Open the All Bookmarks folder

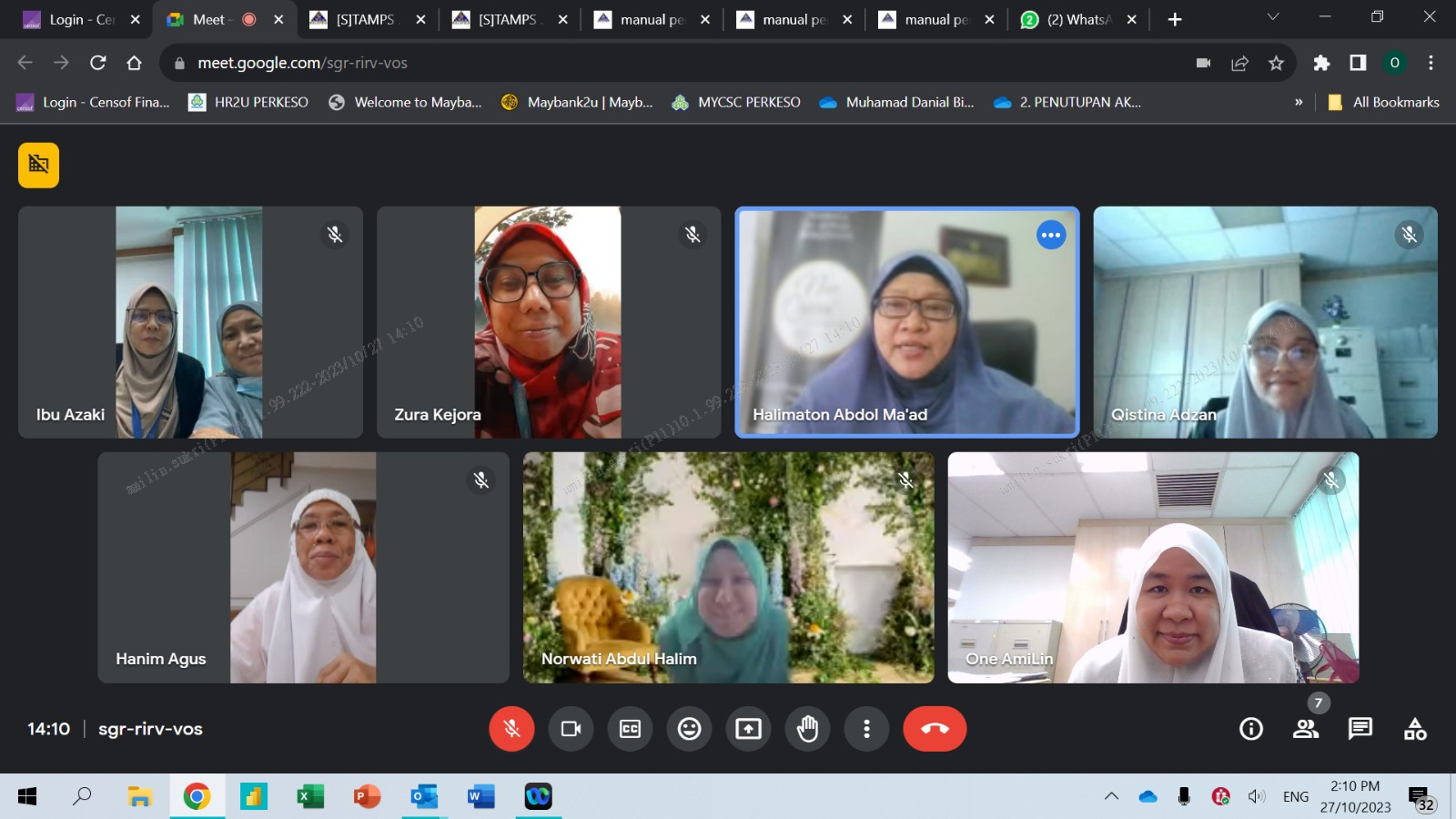pos(1384,102)
